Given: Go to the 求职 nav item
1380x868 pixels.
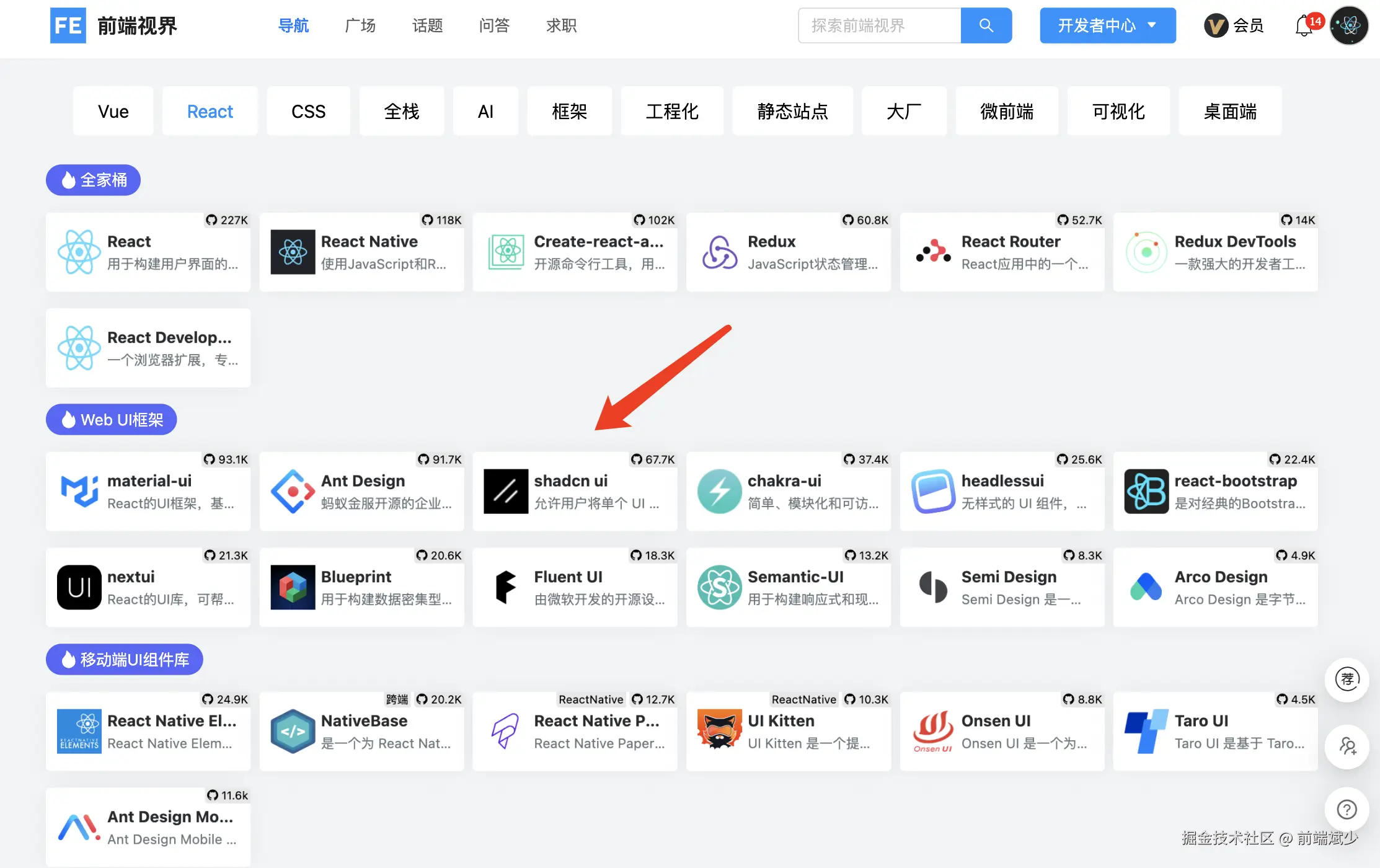Looking at the screenshot, I should (561, 25).
